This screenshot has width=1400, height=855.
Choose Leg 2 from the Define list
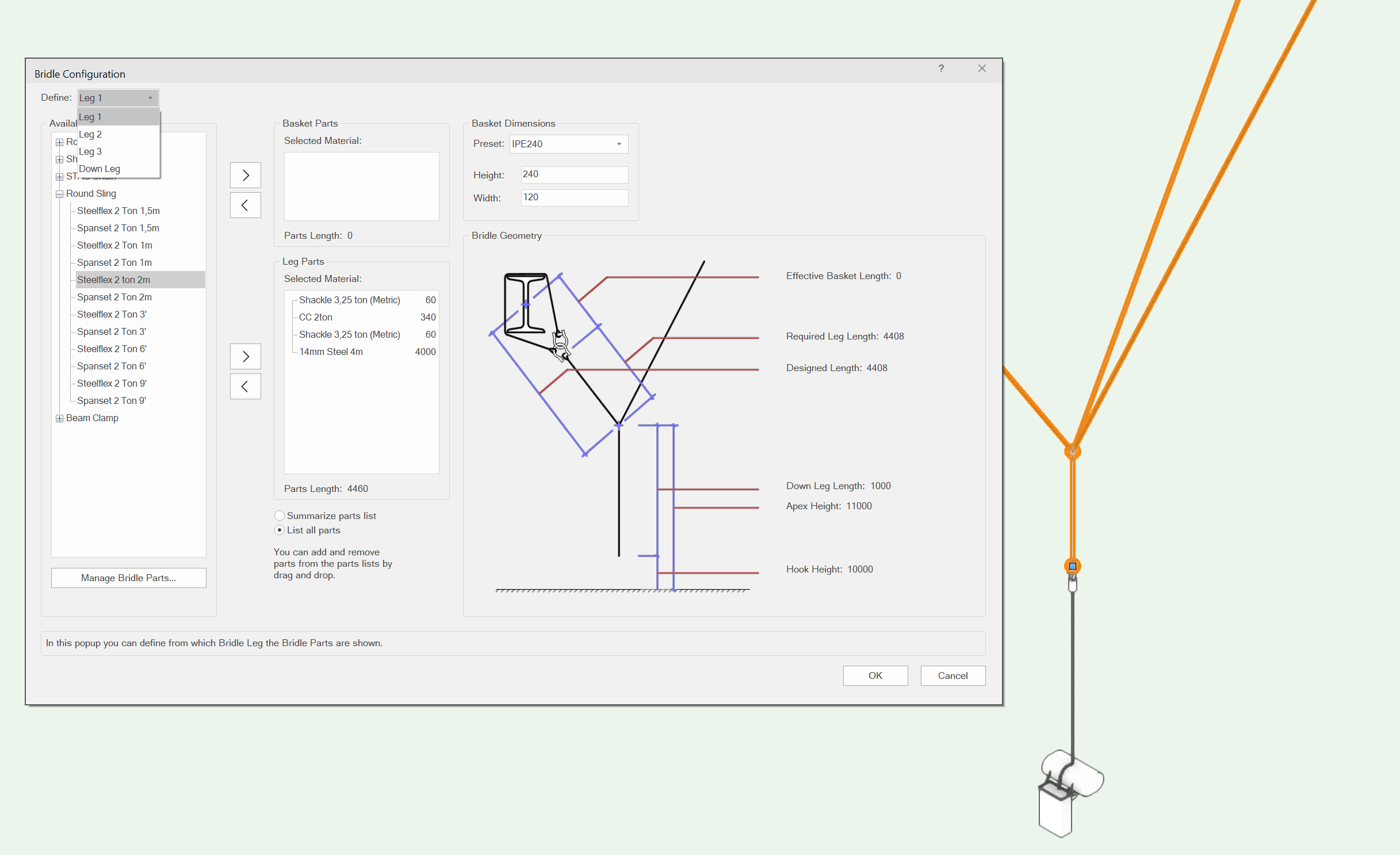(x=90, y=134)
